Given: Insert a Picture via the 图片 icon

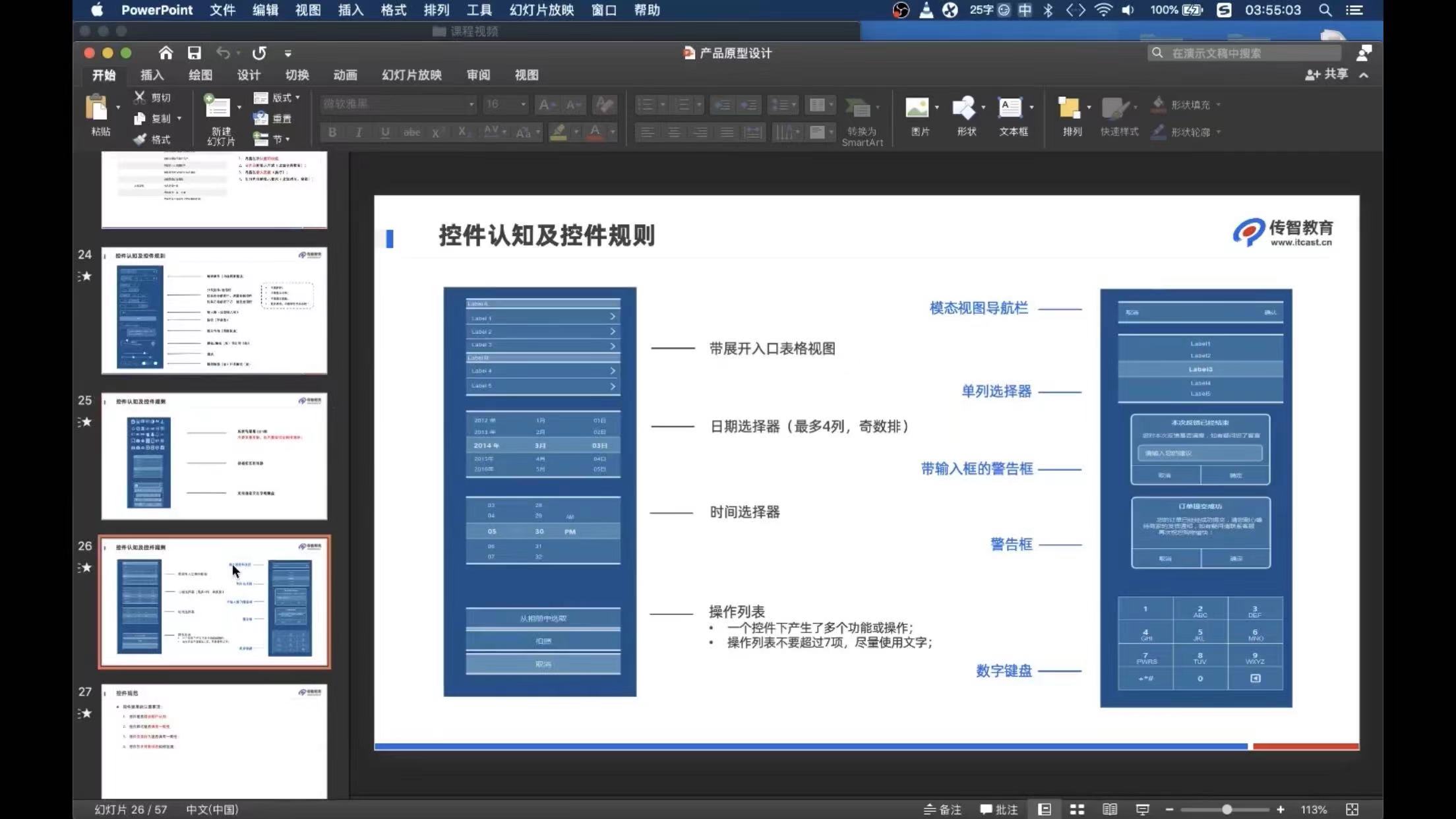Looking at the screenshot, I should click(917, 108).
